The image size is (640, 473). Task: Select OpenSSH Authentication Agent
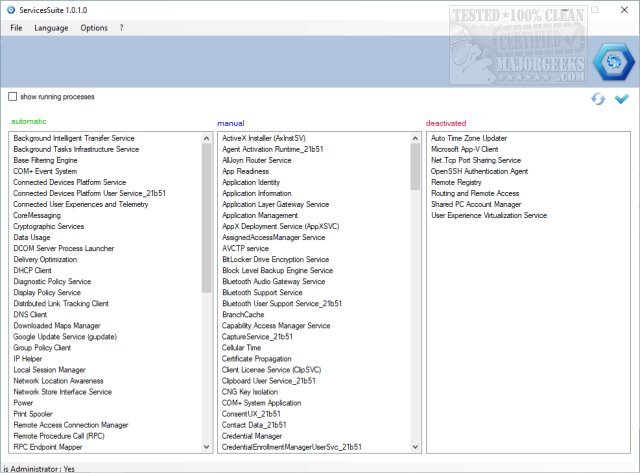pyautogui.click(x=479, y=171)
